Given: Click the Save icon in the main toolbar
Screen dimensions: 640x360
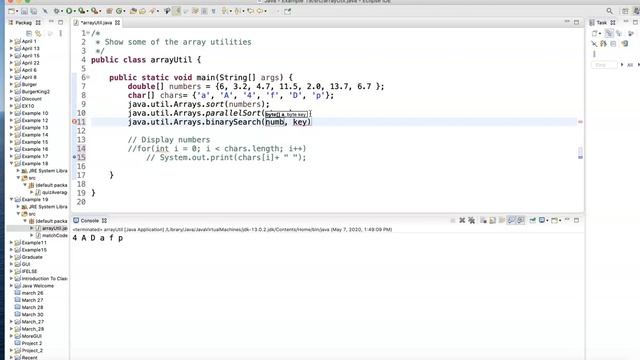Looking at the screenshot, I should click(24, 11).
